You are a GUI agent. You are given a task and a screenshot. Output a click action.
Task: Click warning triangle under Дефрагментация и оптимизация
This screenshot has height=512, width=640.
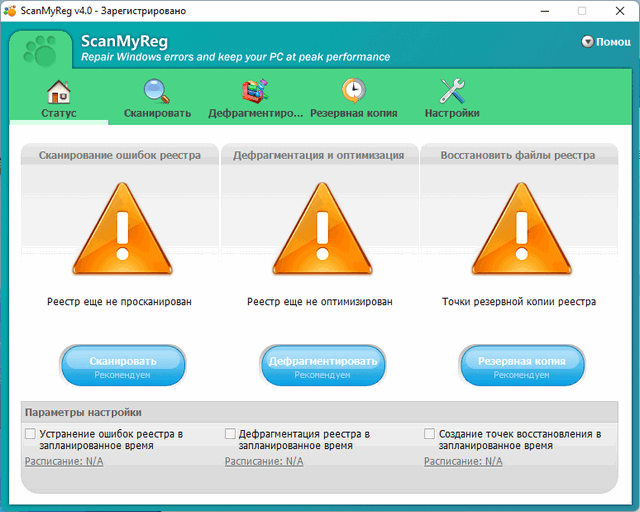point(322,229)
